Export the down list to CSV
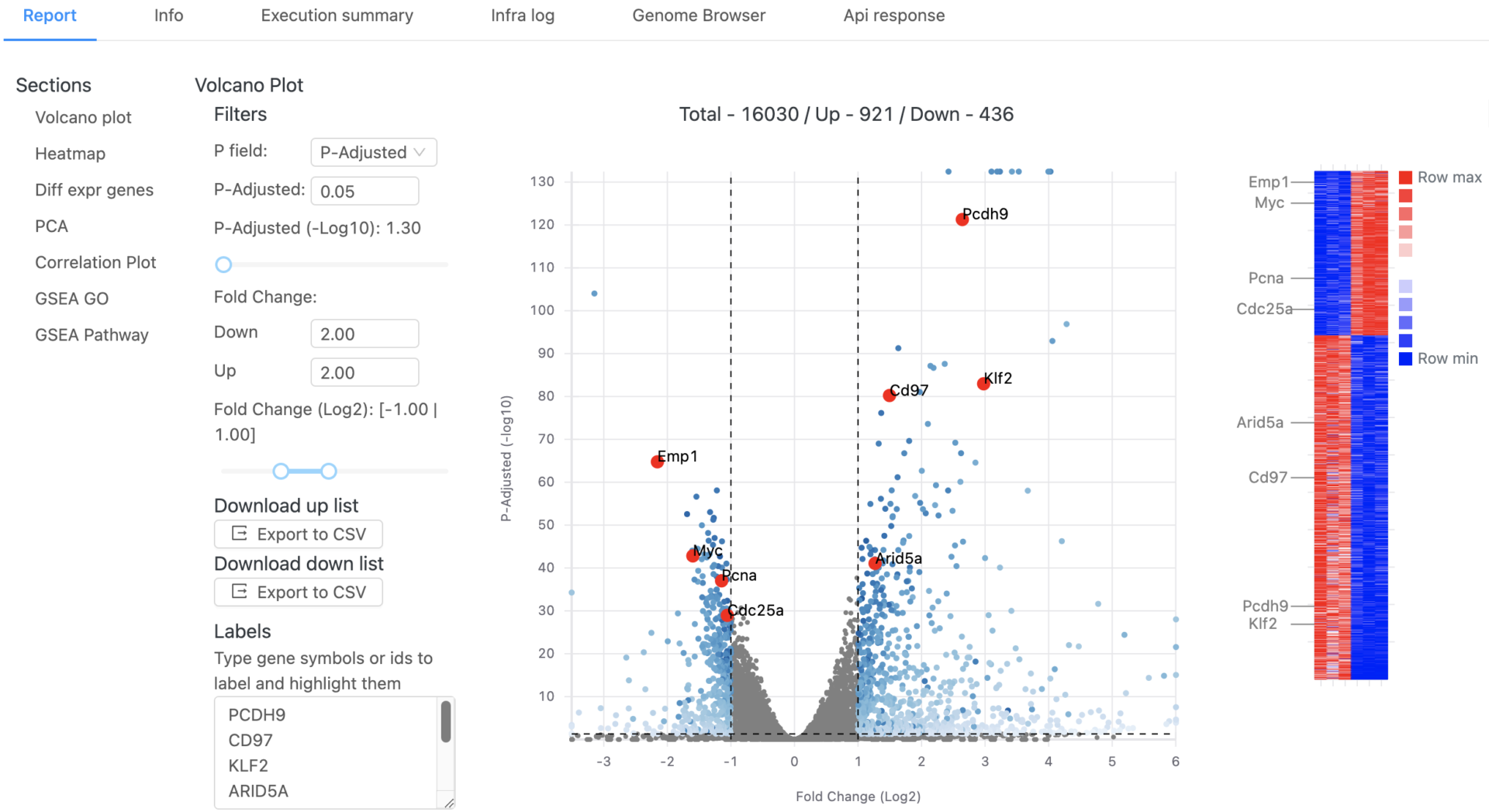Image resolution: width=1489 pixels, height=812 pixels. (x=299, y=592)
